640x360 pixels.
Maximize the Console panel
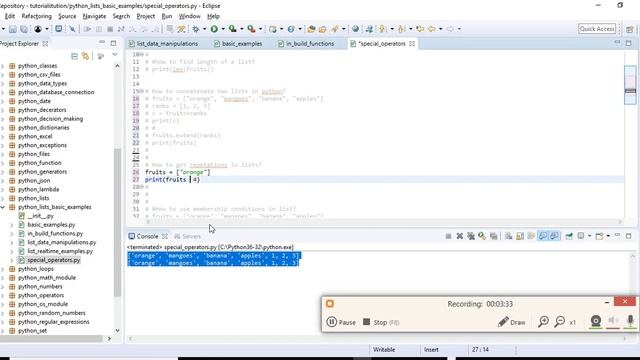tap(629, 236)
